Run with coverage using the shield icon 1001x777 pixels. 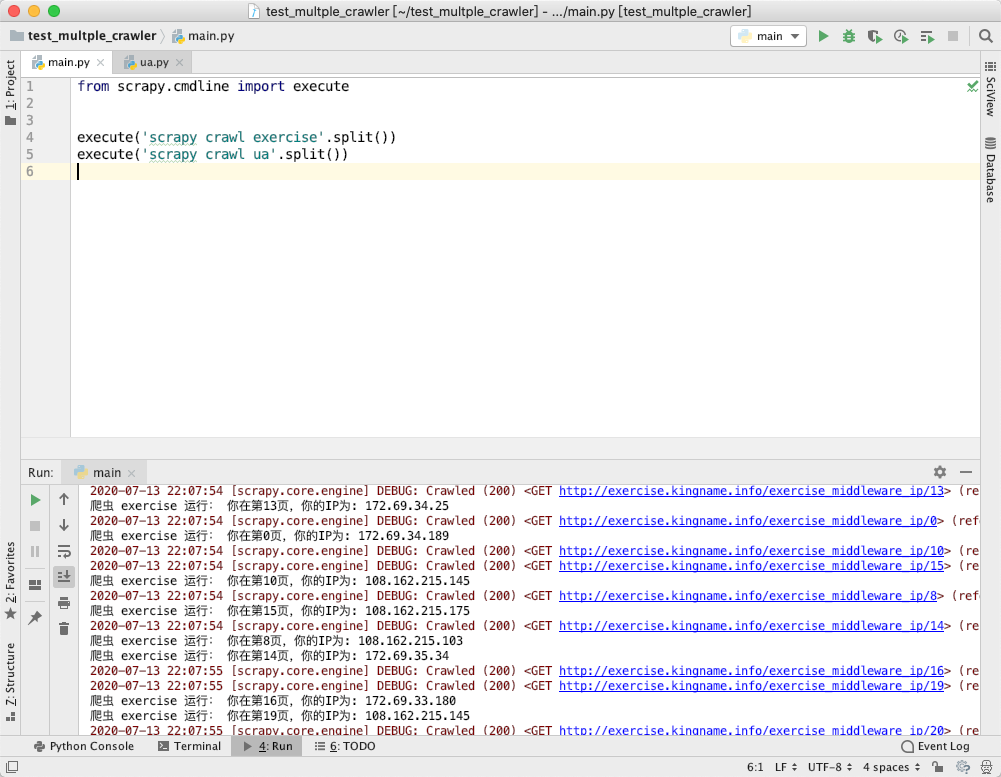point(875,36)
